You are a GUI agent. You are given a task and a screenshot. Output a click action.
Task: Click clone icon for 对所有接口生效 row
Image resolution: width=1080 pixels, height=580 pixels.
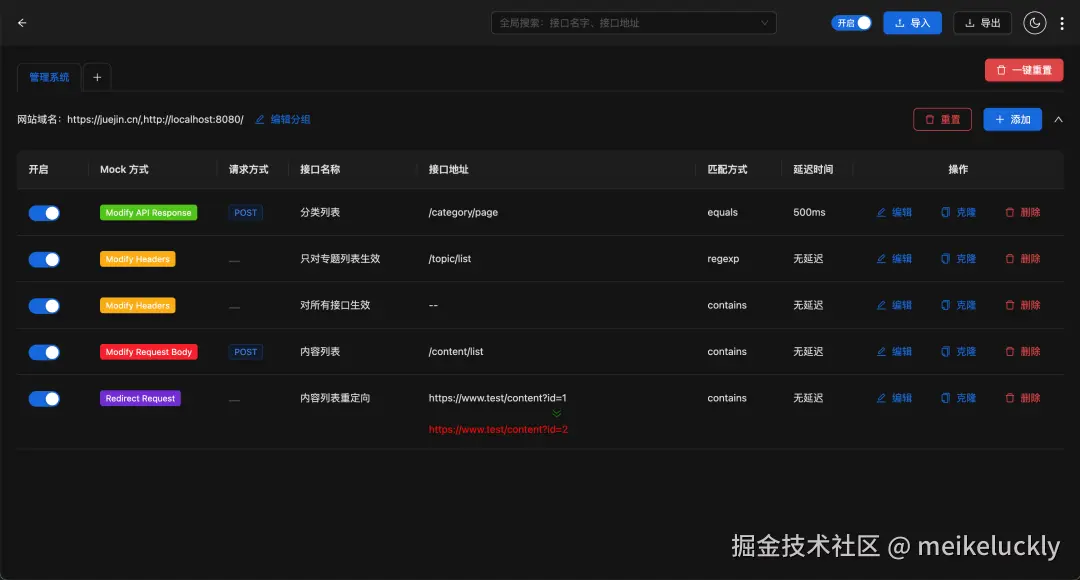945,305
